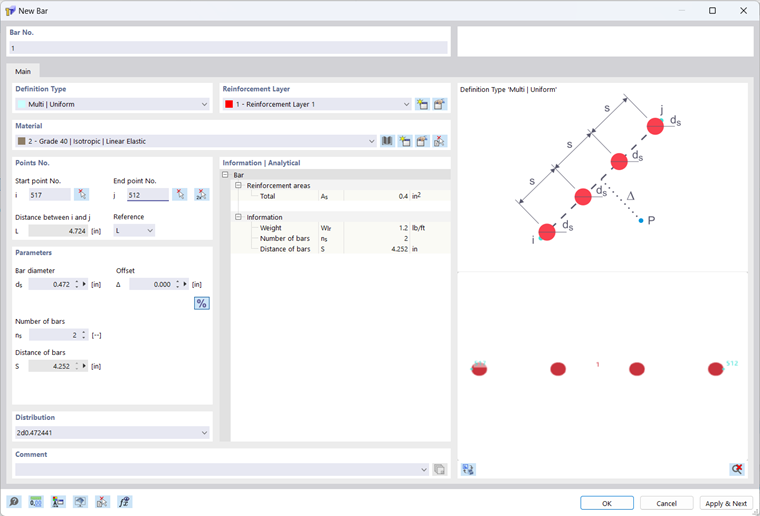
Task: Open Distribution dropdown 2d0.472441
Action: click(x=112, y=433)
